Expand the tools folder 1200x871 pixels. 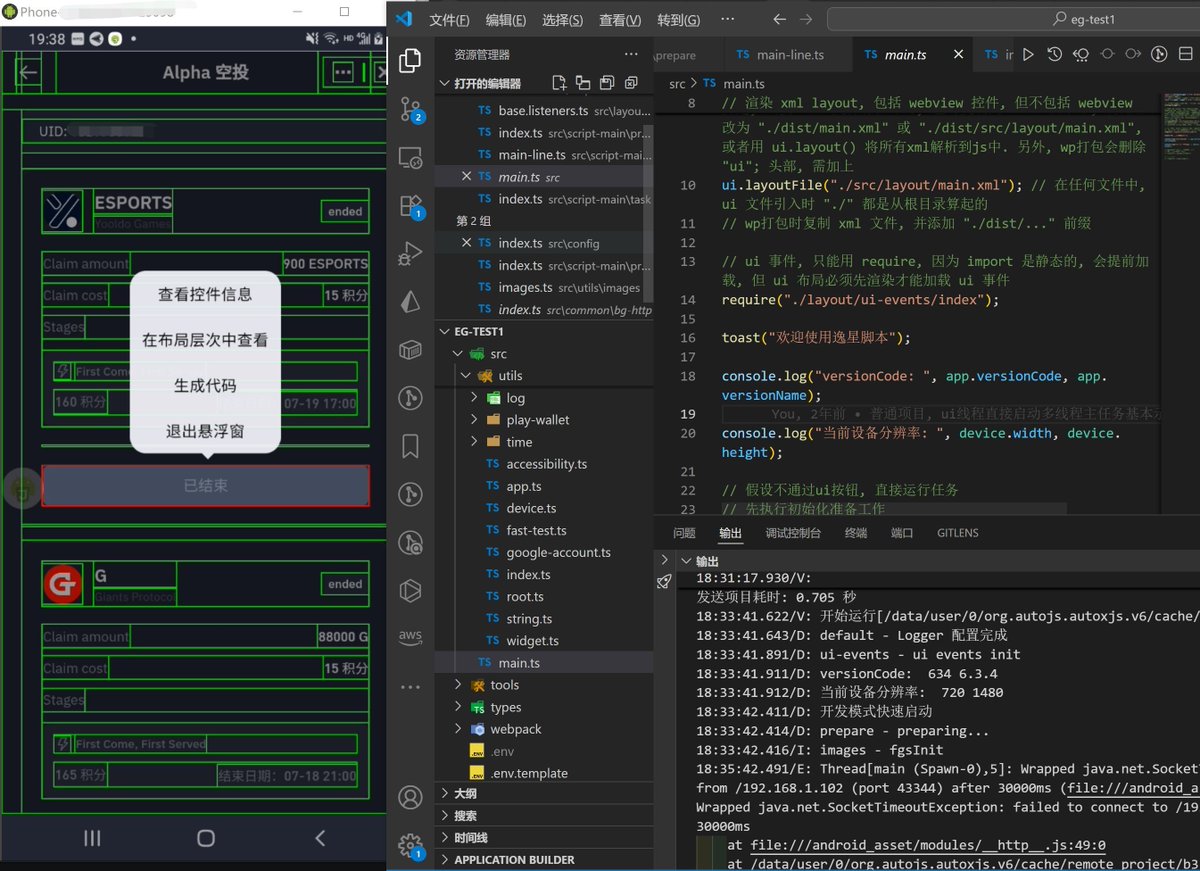pyautogui.click(x=457, y=685)
